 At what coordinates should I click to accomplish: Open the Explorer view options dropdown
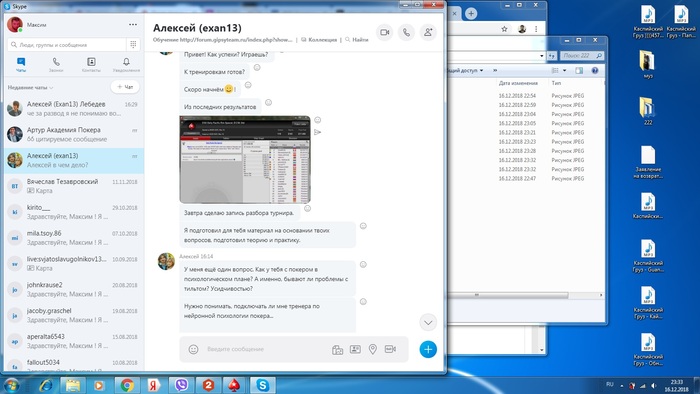(564, 71)
